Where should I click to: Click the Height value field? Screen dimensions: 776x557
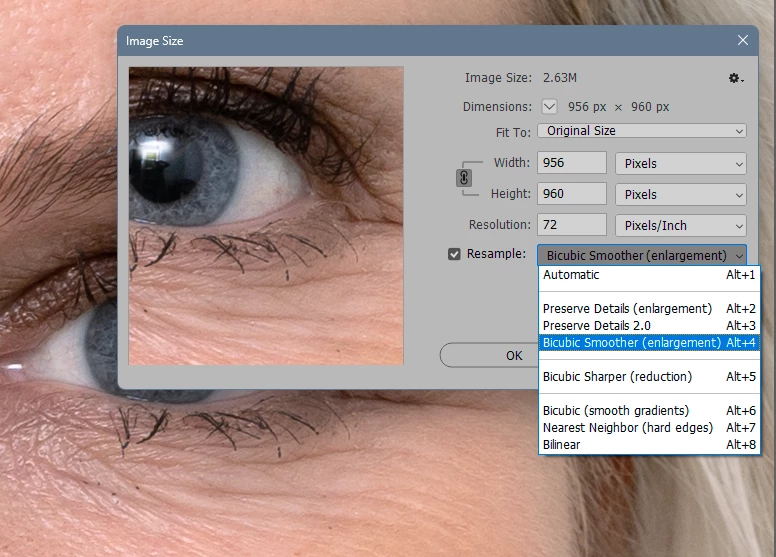572,194
